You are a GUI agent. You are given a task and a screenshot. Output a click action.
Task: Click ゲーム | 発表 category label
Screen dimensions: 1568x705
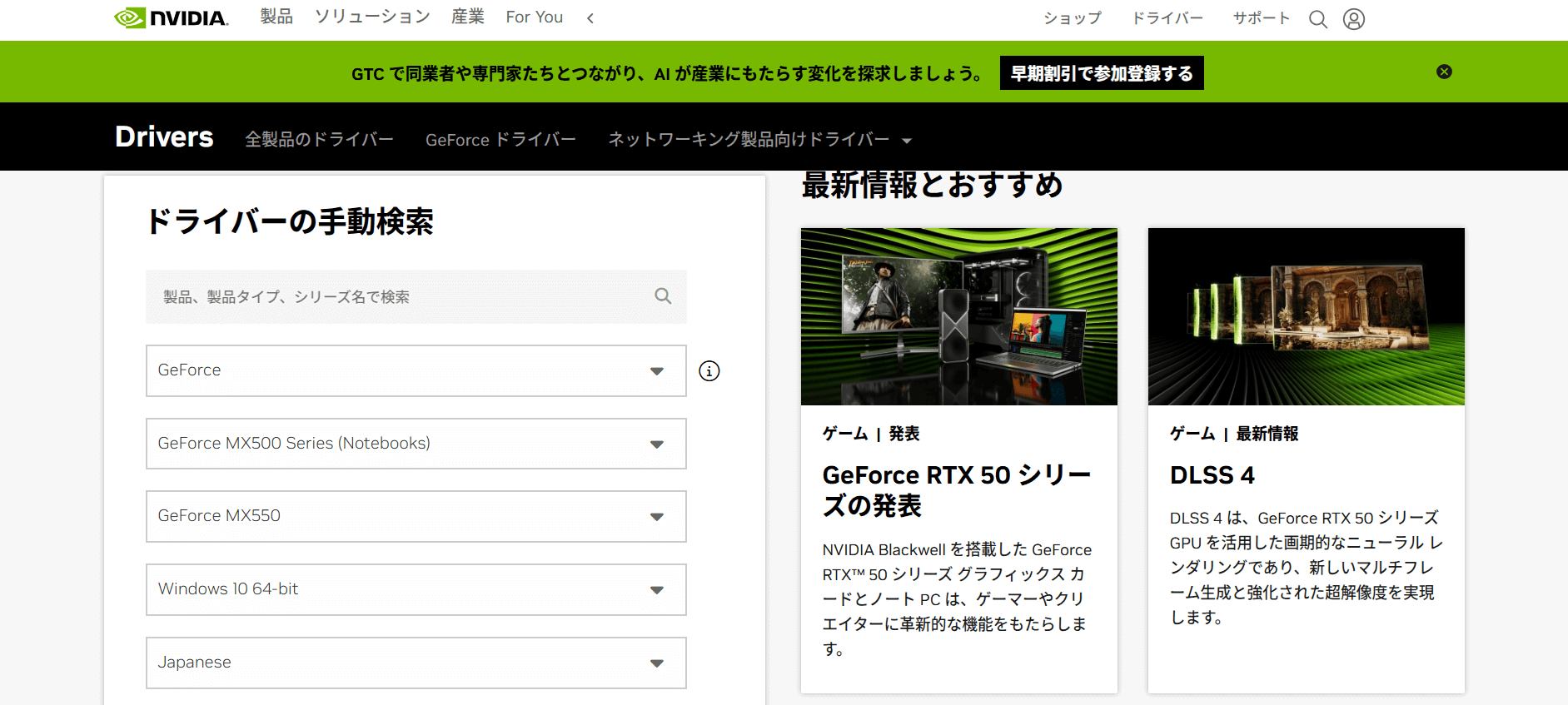tap(871, 434)
